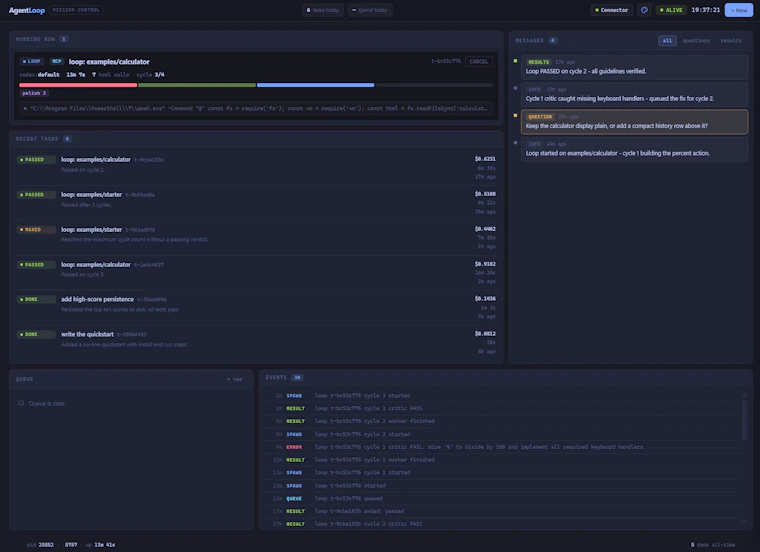Show all messages with the all filter
760x552 pixels.
(667, 41)
